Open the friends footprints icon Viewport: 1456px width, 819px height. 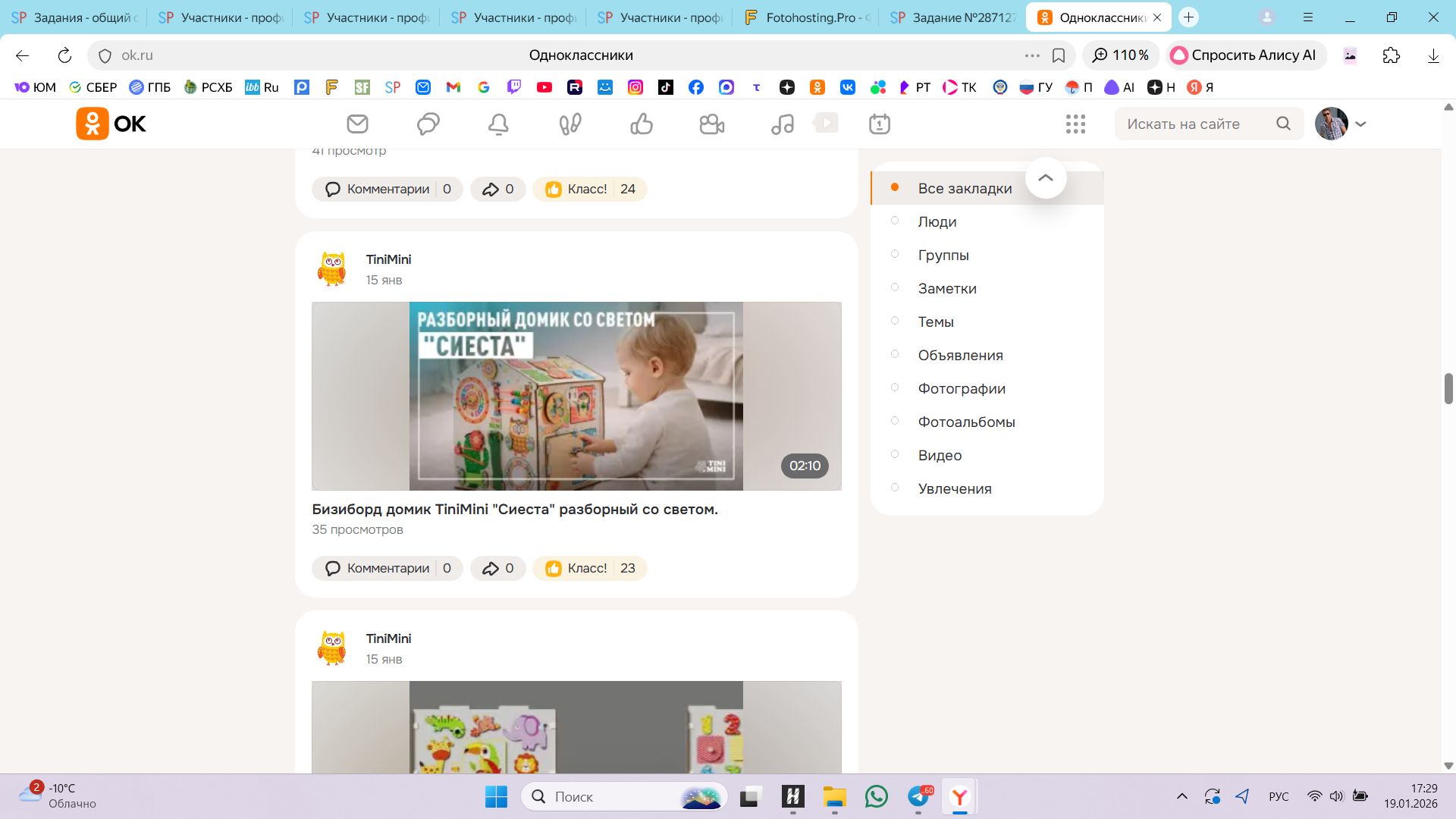(570, 124)
